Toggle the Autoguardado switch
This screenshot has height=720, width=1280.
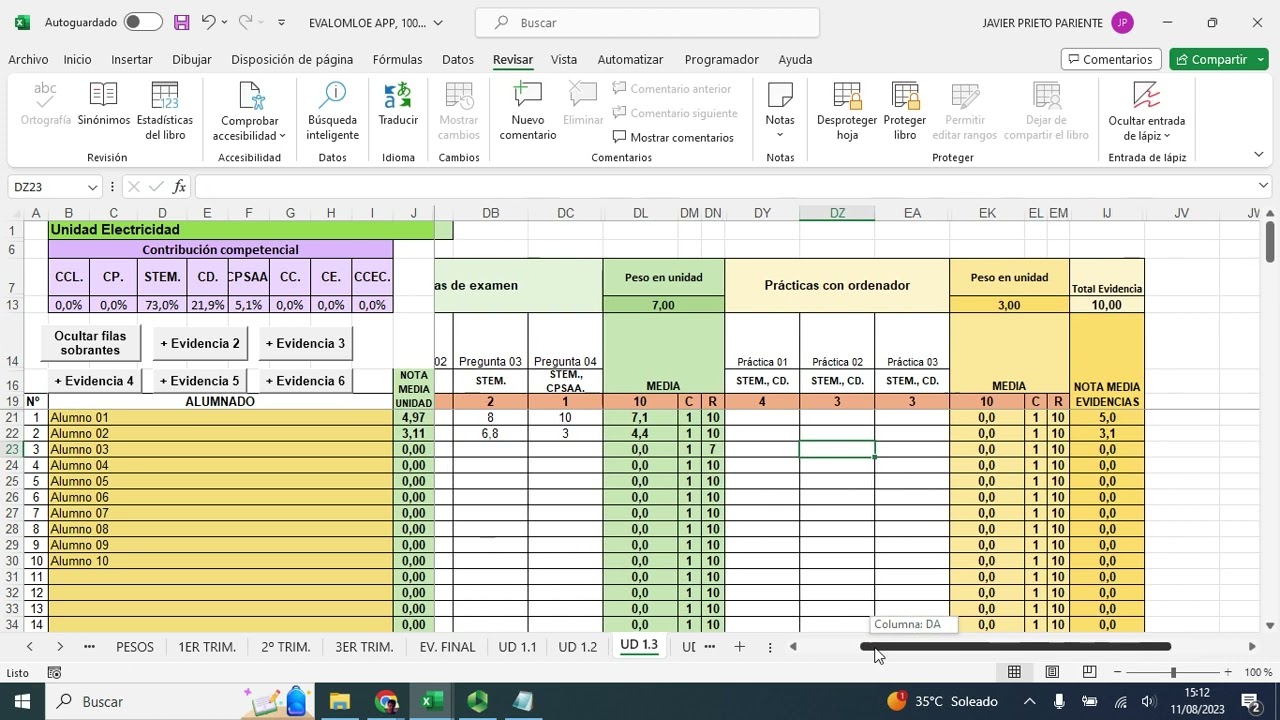point(143,22)
